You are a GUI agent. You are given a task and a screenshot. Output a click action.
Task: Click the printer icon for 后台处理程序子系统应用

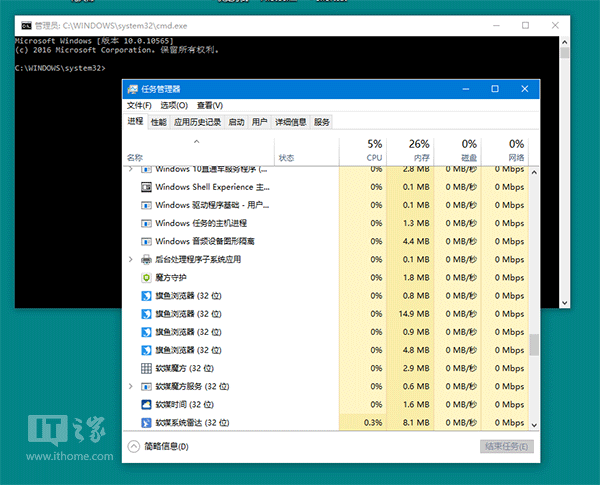point(146,259)
